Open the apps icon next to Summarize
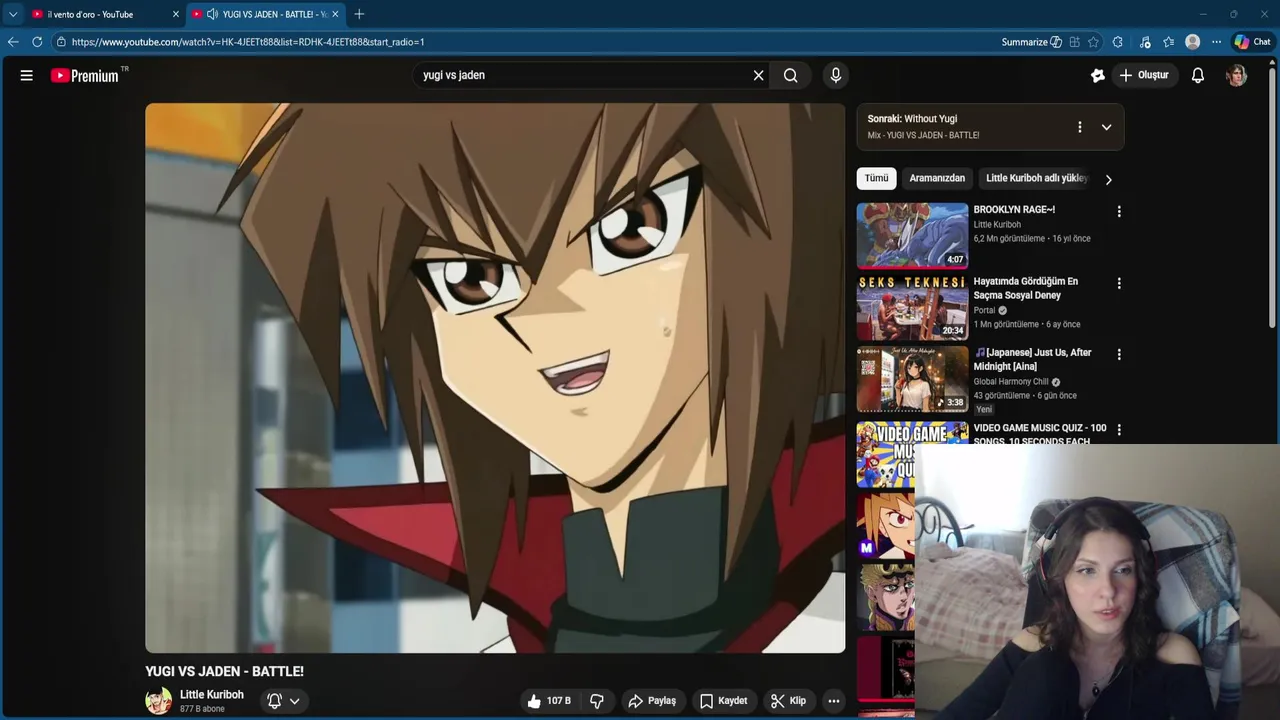 pyautogui.click(x=1074, y=42)
